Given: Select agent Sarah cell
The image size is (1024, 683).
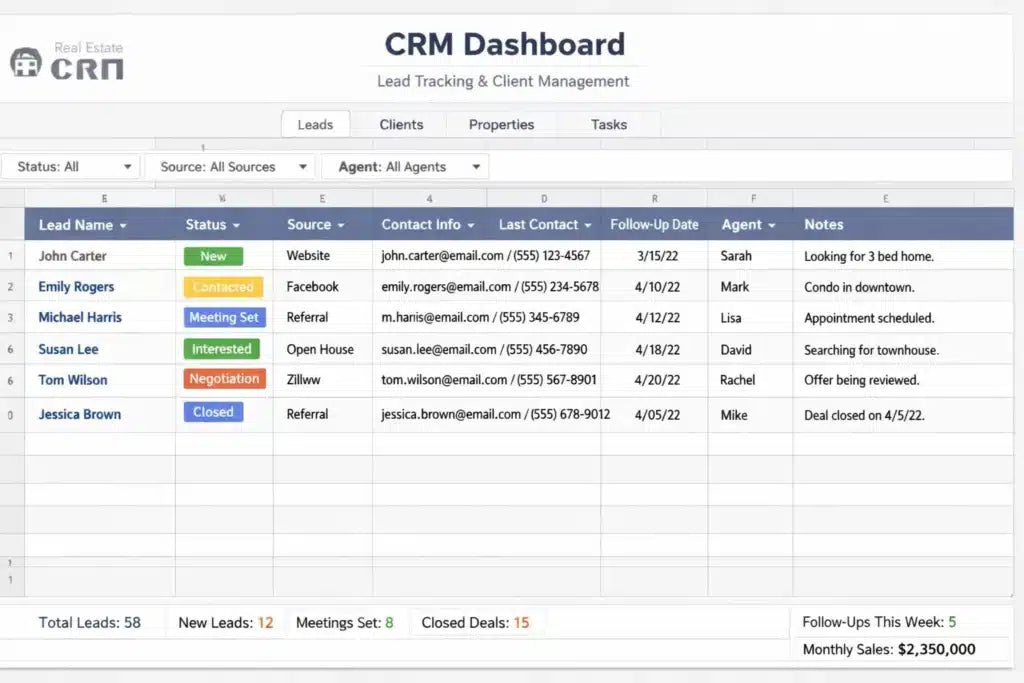Looking at the screenshot, I should 736,256.
